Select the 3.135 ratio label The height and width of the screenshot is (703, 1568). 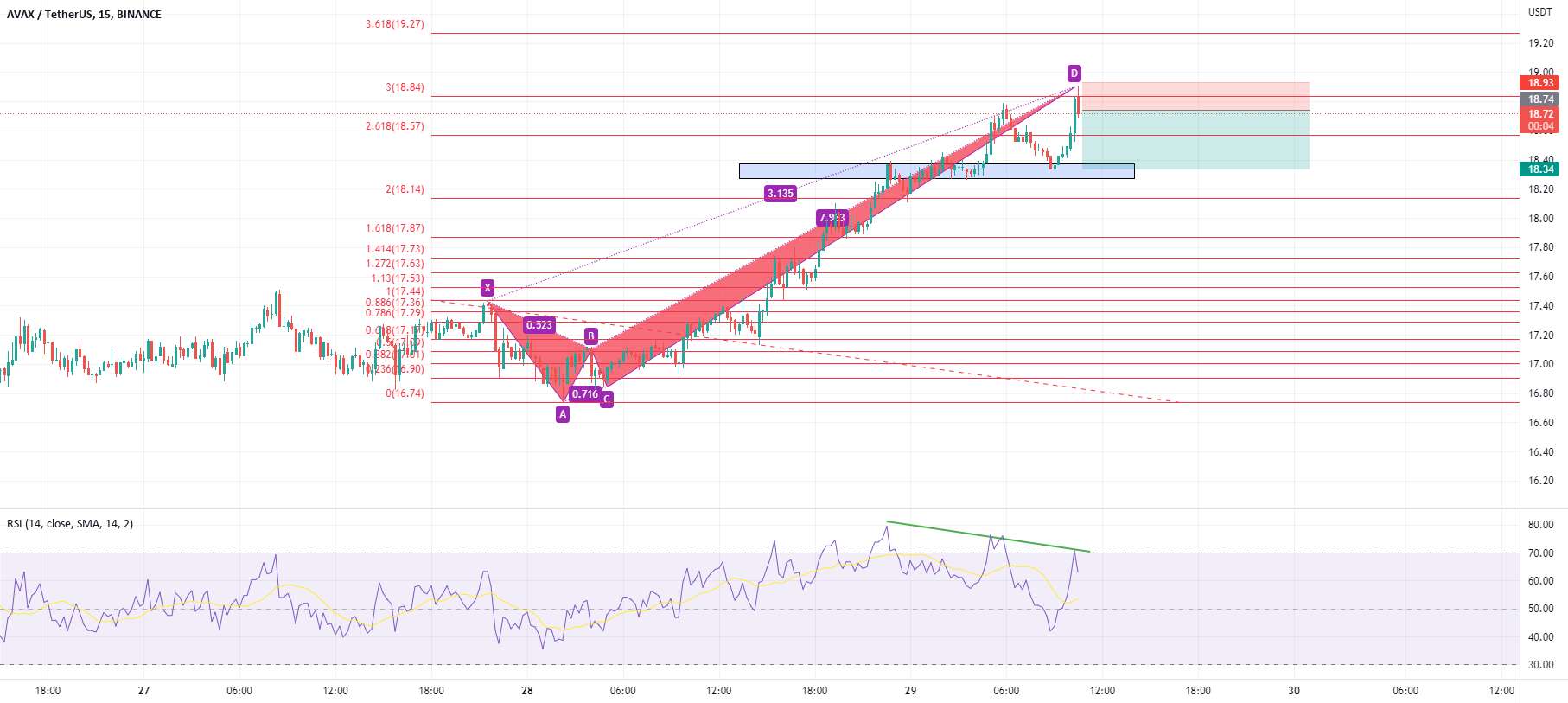(781, 194)
